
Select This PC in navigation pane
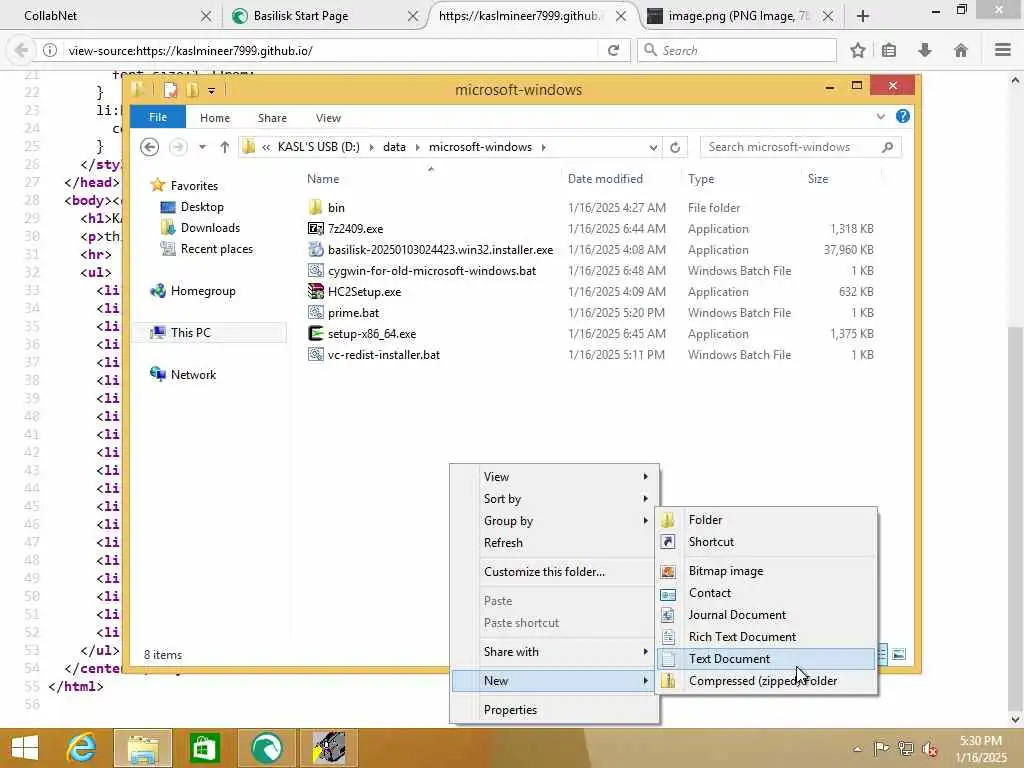[x=190, y=333]
